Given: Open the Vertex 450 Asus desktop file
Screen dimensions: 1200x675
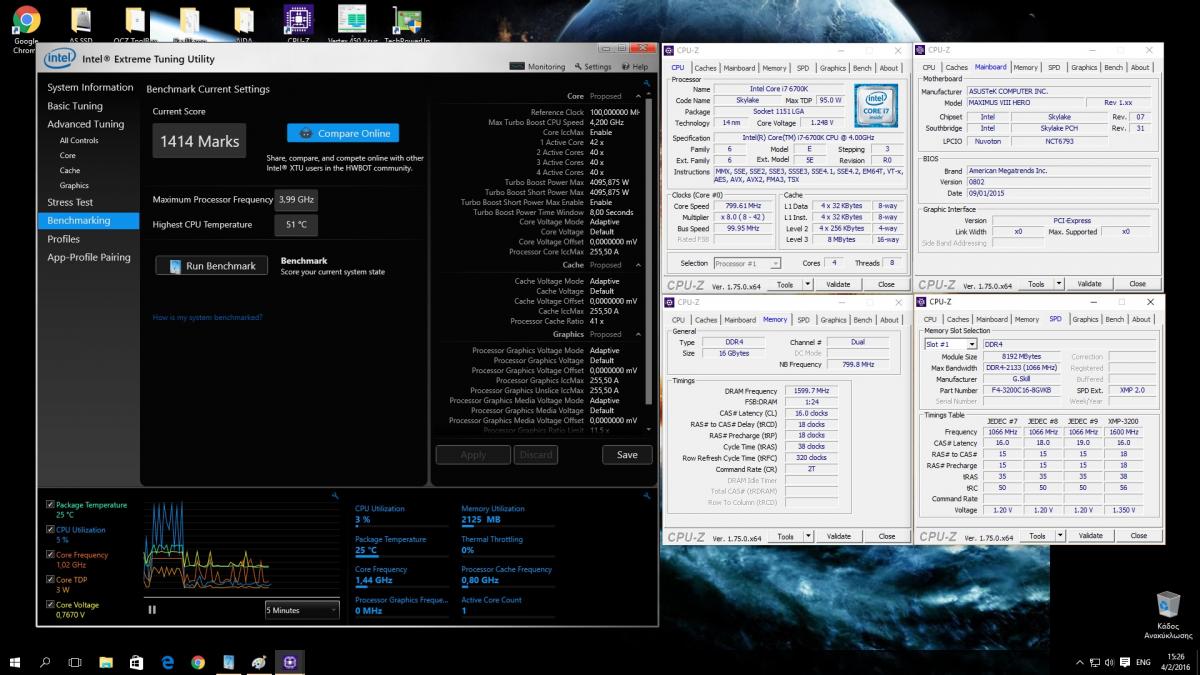Looking at the screenshot, I should pos(352,25).
